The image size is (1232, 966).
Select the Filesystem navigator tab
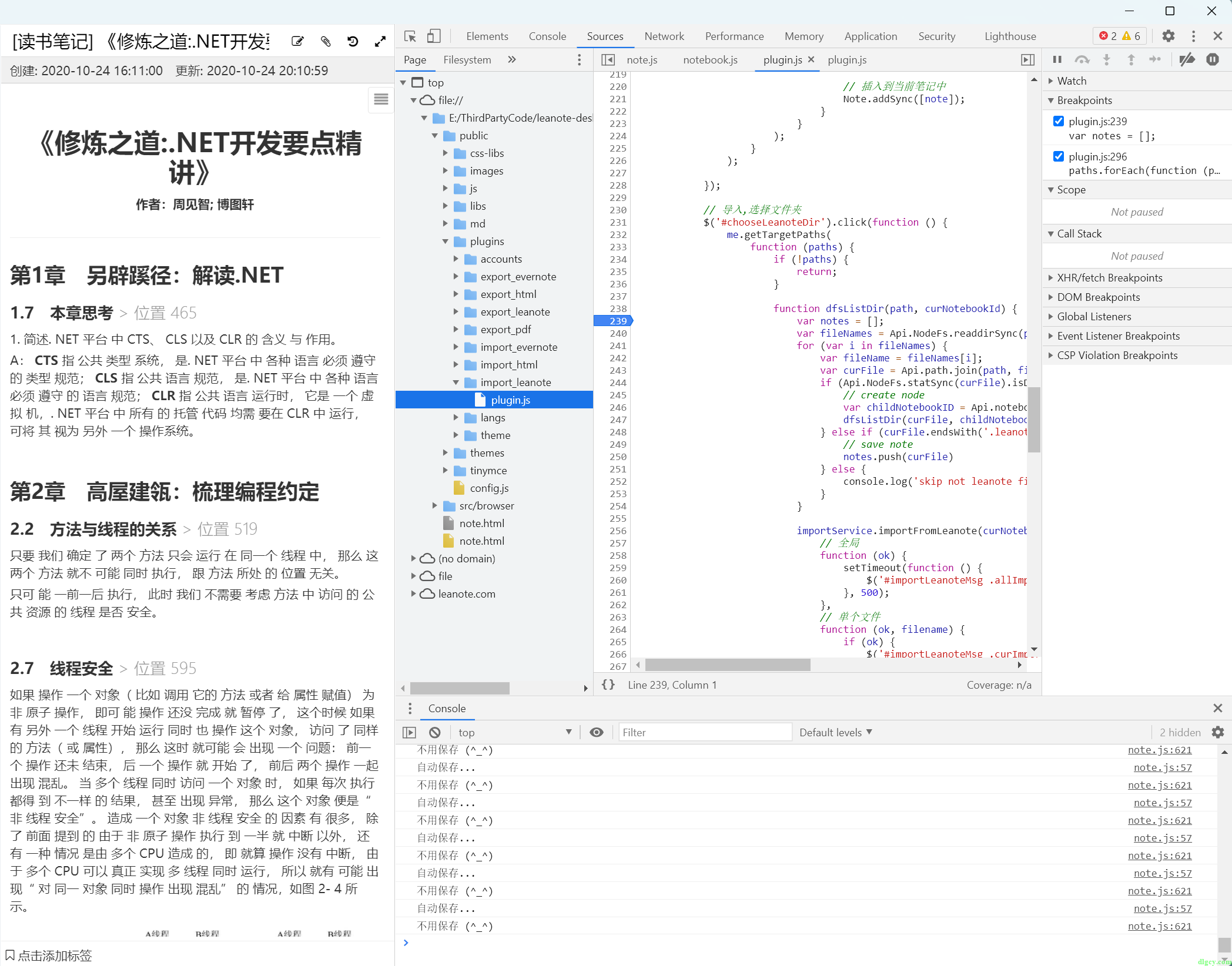tap(467, 60)
